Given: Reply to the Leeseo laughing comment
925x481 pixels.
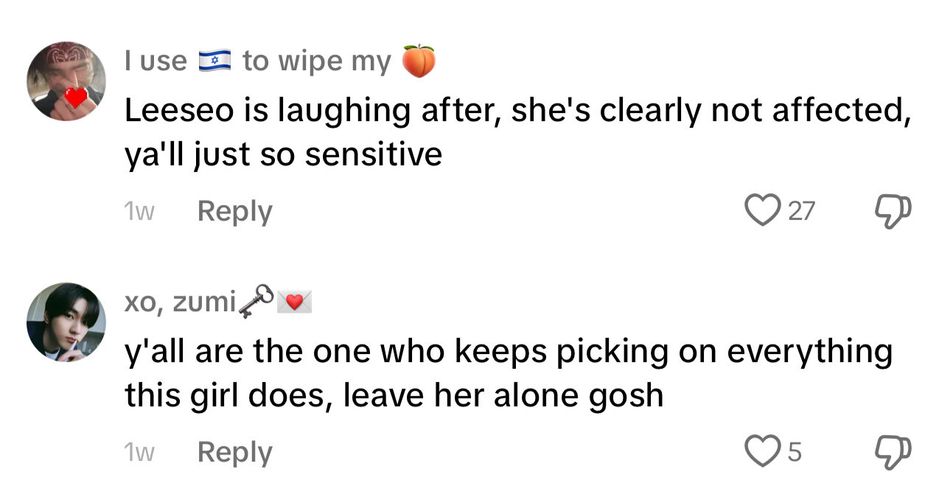Looking at the screenshot, I should [234, 211].
